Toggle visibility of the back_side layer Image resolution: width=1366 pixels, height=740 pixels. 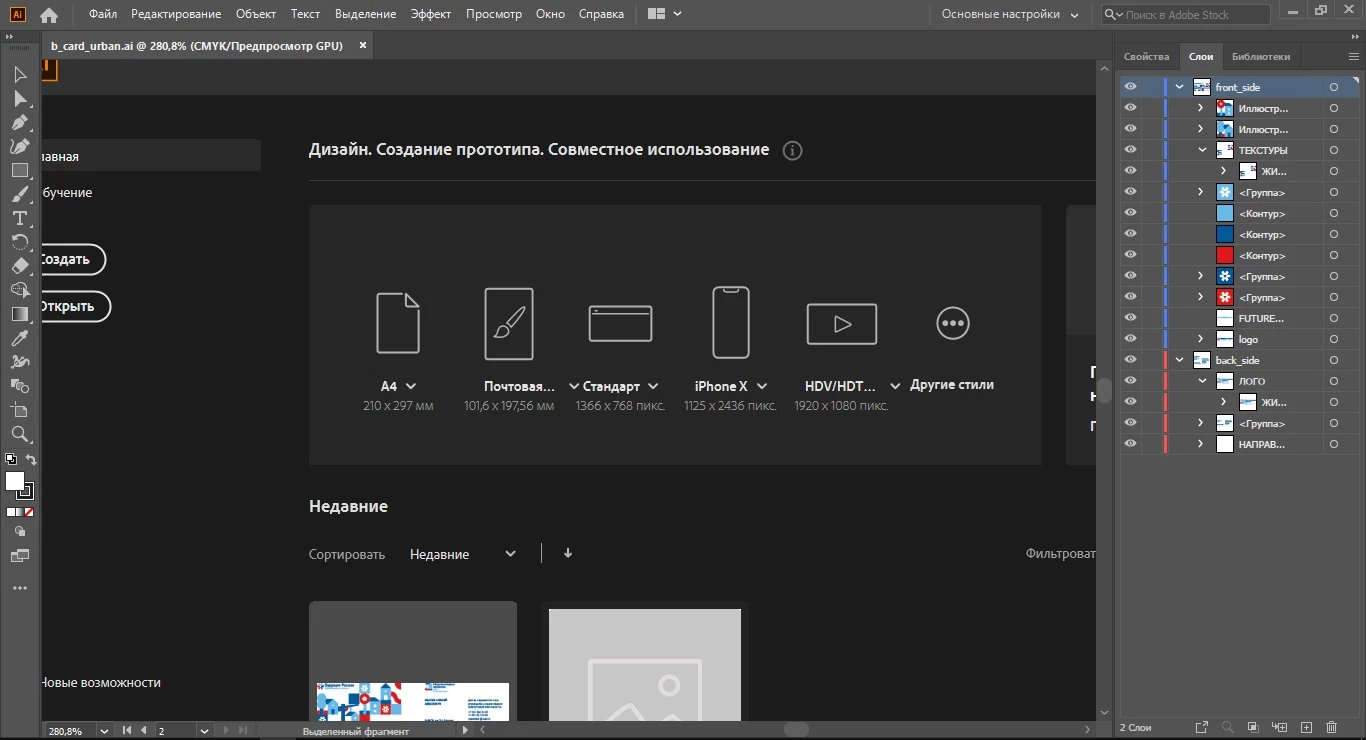pyautogui.click(x=1130, y=360)
